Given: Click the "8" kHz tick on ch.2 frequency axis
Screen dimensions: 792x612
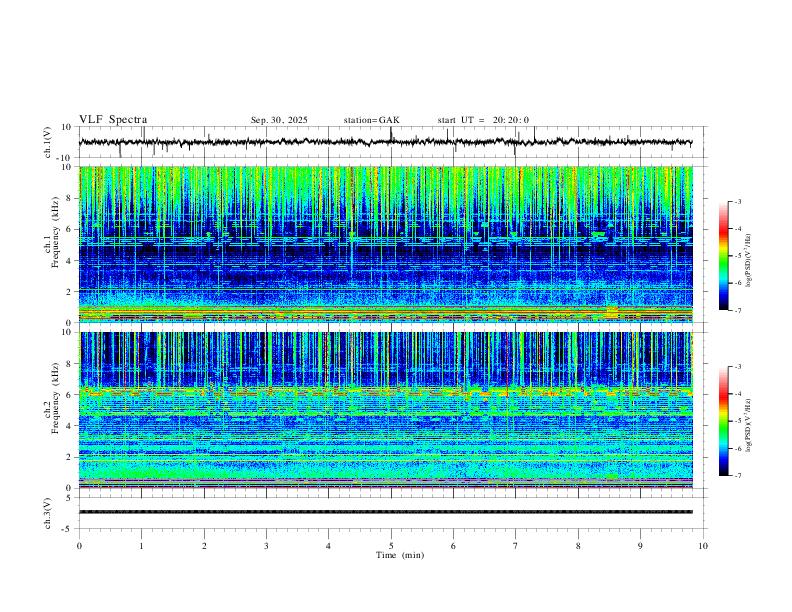Looking at the screenshot, I should pyautogui.click(x=70, y=364).
